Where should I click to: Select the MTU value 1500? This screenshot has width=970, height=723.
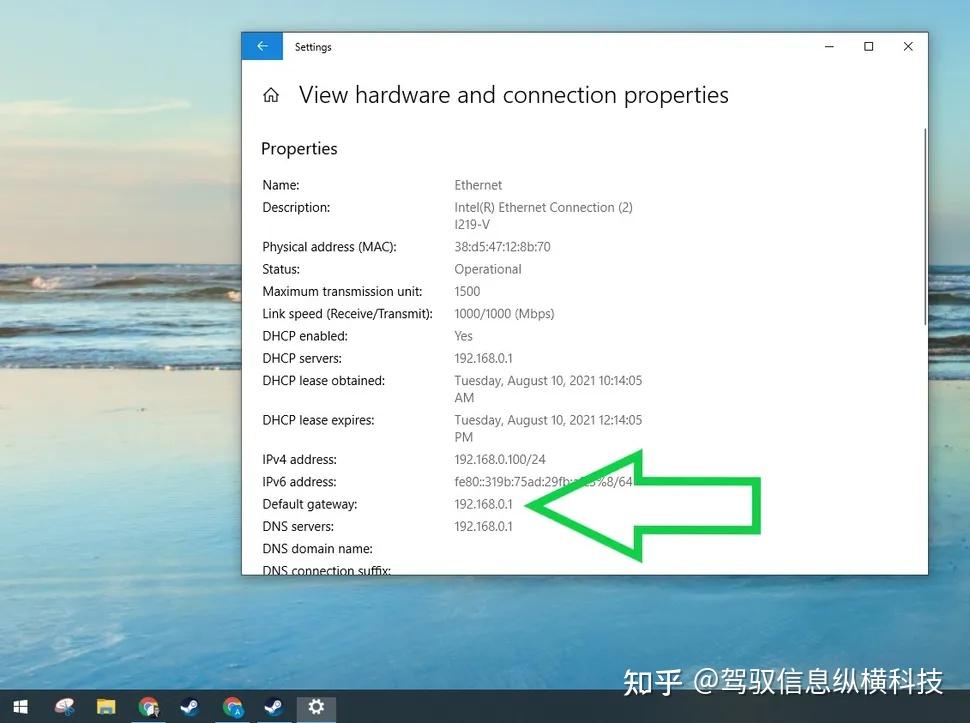[467, 291]
